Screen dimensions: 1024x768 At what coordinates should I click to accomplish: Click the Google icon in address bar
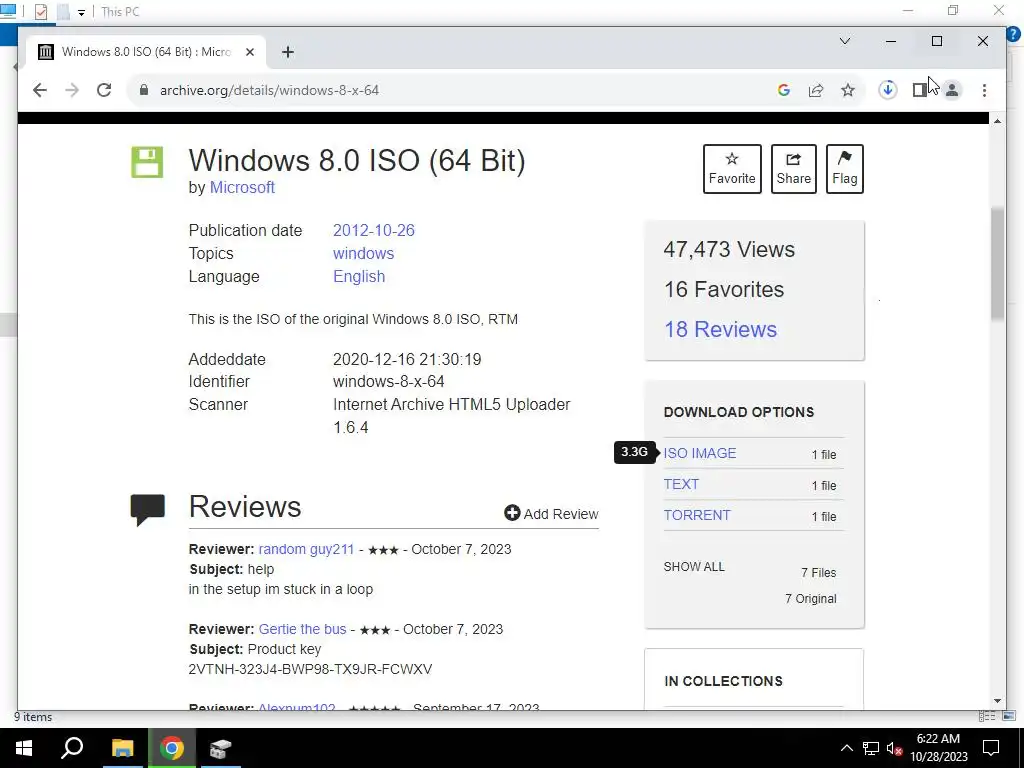coord(784,90)
